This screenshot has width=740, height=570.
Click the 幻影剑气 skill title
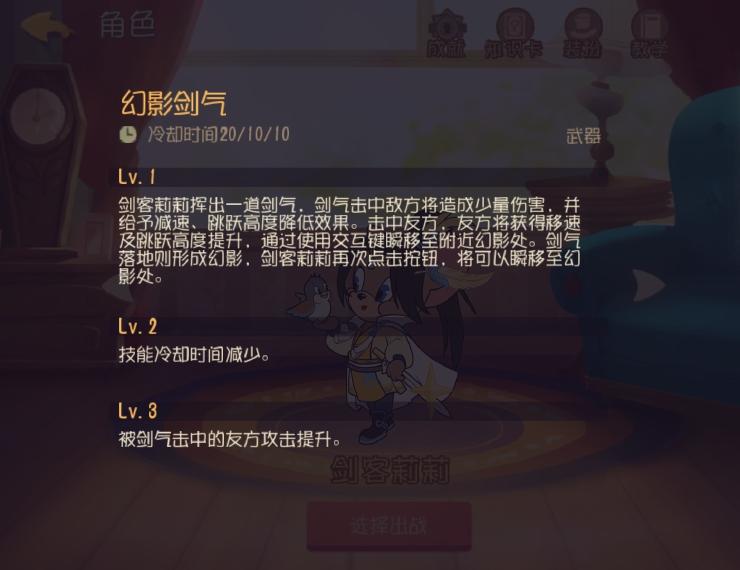[174, 103]
